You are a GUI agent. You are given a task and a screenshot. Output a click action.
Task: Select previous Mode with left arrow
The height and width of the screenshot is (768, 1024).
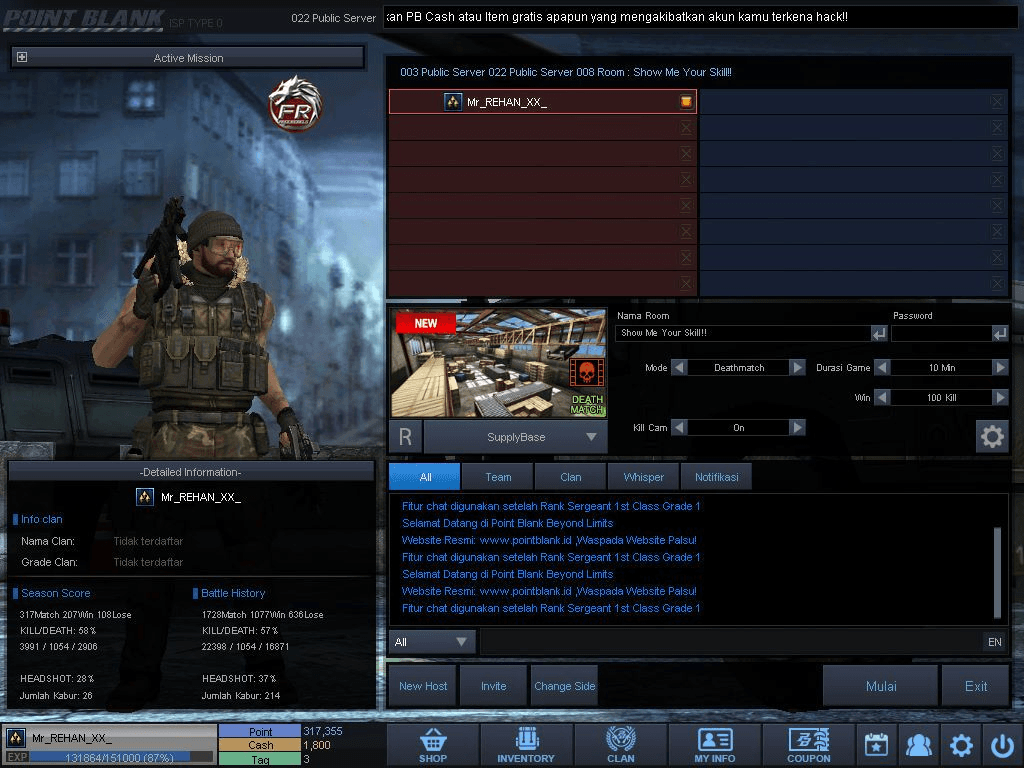(679, 368)
